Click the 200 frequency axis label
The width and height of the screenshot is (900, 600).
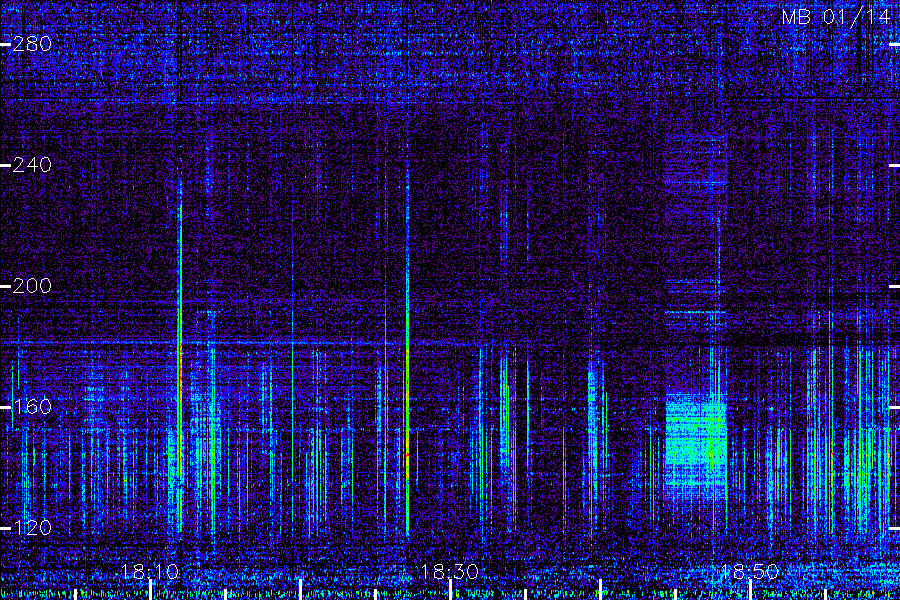point(32,285)
